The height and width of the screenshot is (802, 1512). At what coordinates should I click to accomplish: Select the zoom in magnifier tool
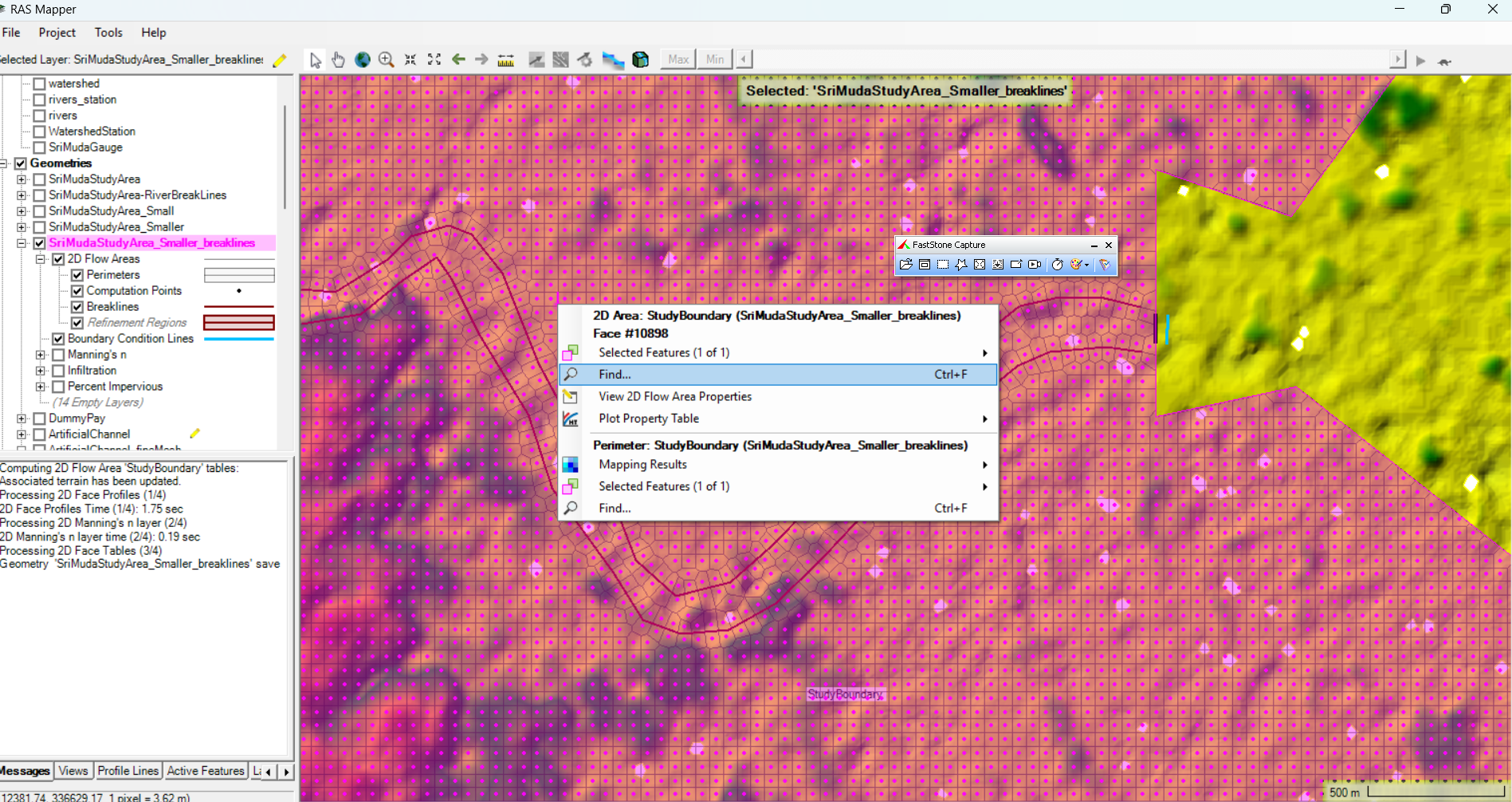tap(387, 60)
